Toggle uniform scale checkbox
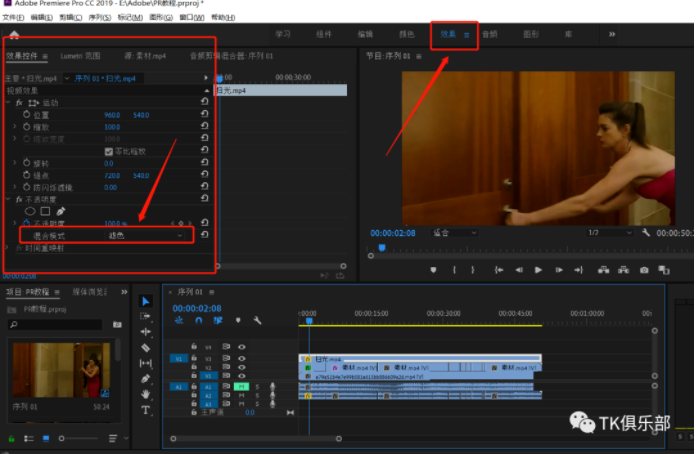This screenshot has width=696, height=454. point(109,151)
